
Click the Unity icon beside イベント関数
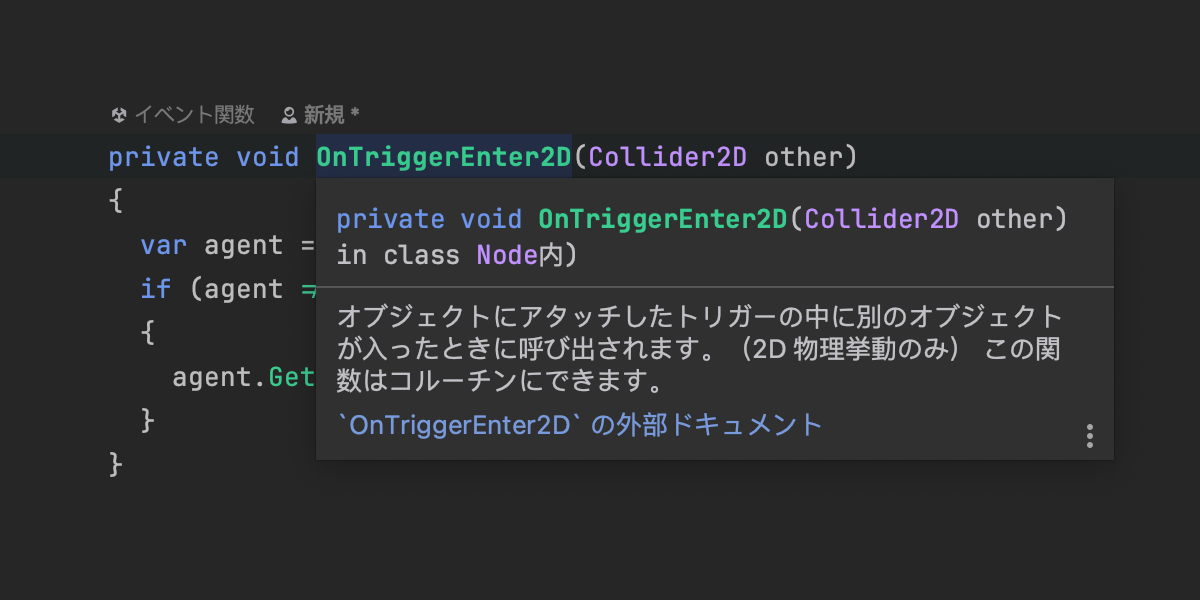coord(119,115)
